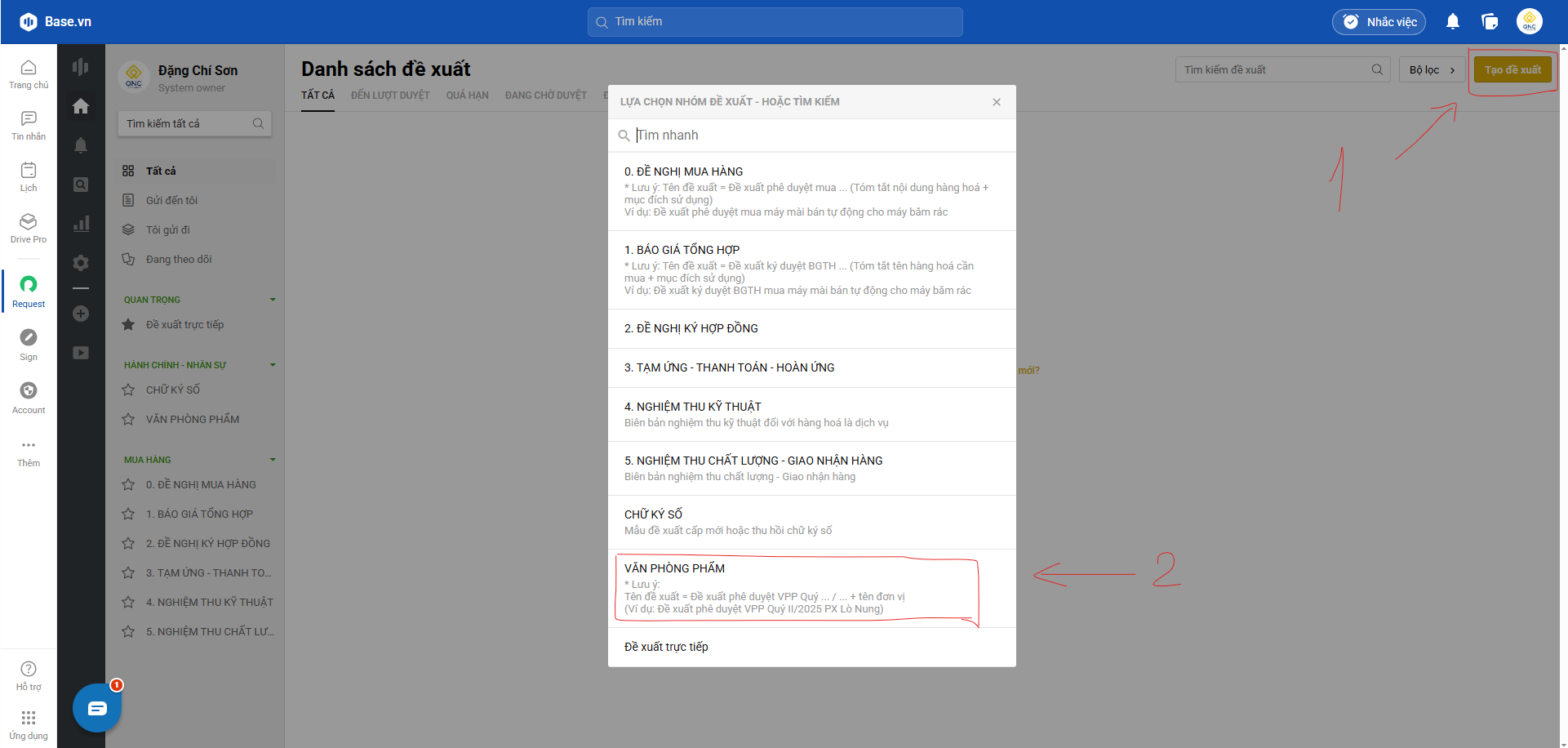Click the Tin nhắn messages icon
1568x748 pixels.
click(29, 124)
